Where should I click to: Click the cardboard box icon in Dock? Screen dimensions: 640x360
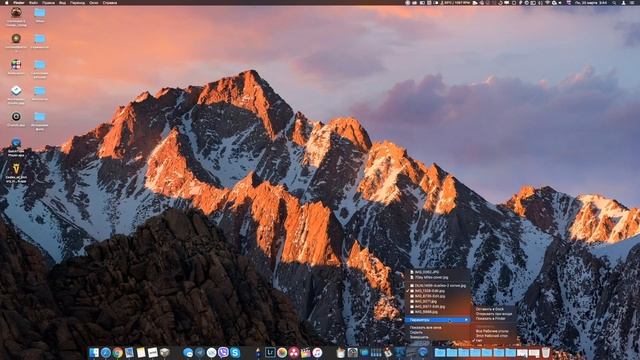pos(165,352)
